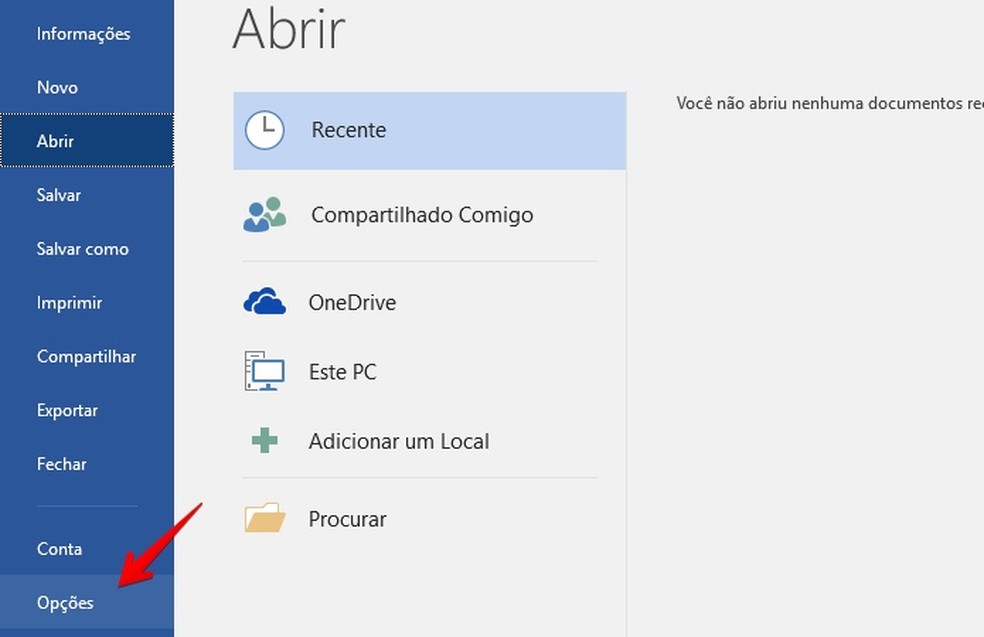The height and width of the screenshot is (637, 984).
Task: Open Opções at the bottom
Action: tap(64, 603)
